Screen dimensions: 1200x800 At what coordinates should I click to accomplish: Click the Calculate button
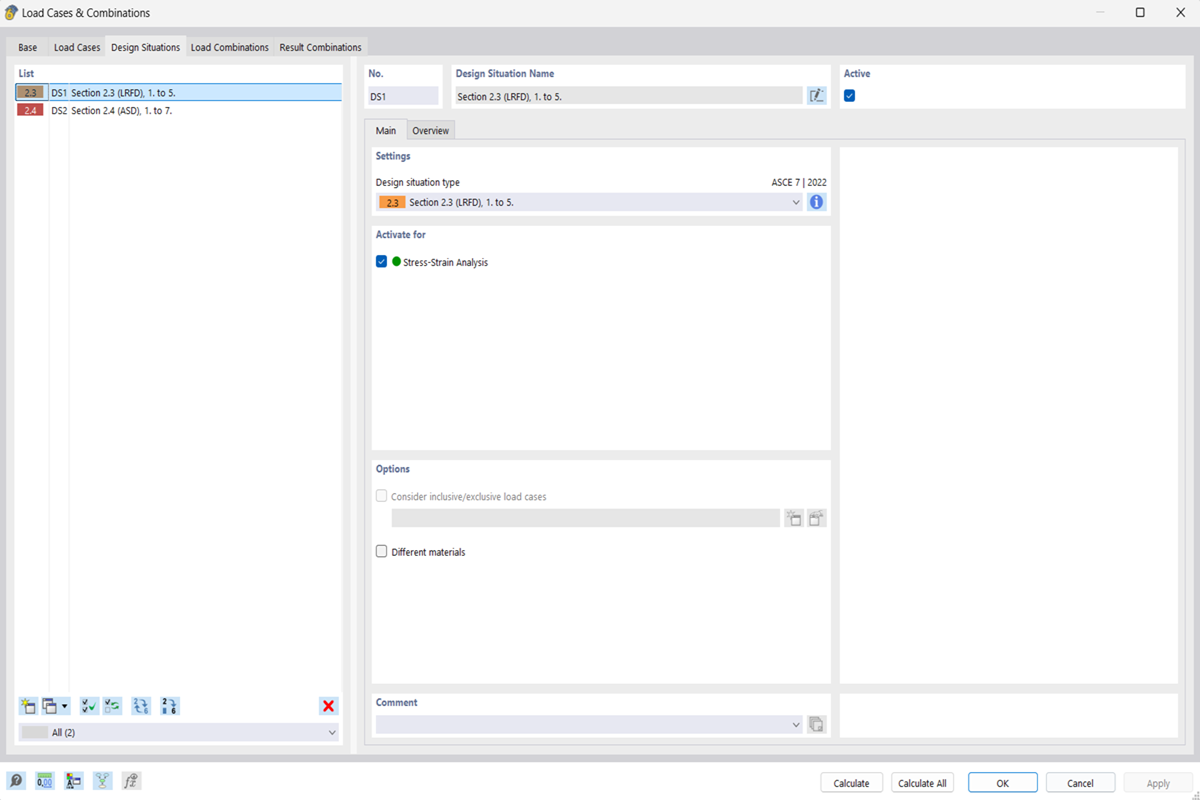tap(851, 783)
